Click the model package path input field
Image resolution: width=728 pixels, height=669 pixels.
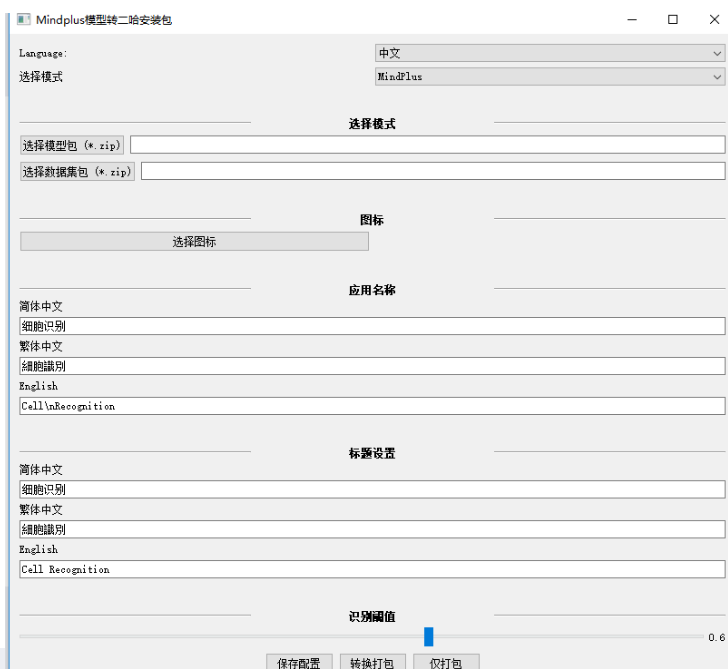click(x=427, y=145)
